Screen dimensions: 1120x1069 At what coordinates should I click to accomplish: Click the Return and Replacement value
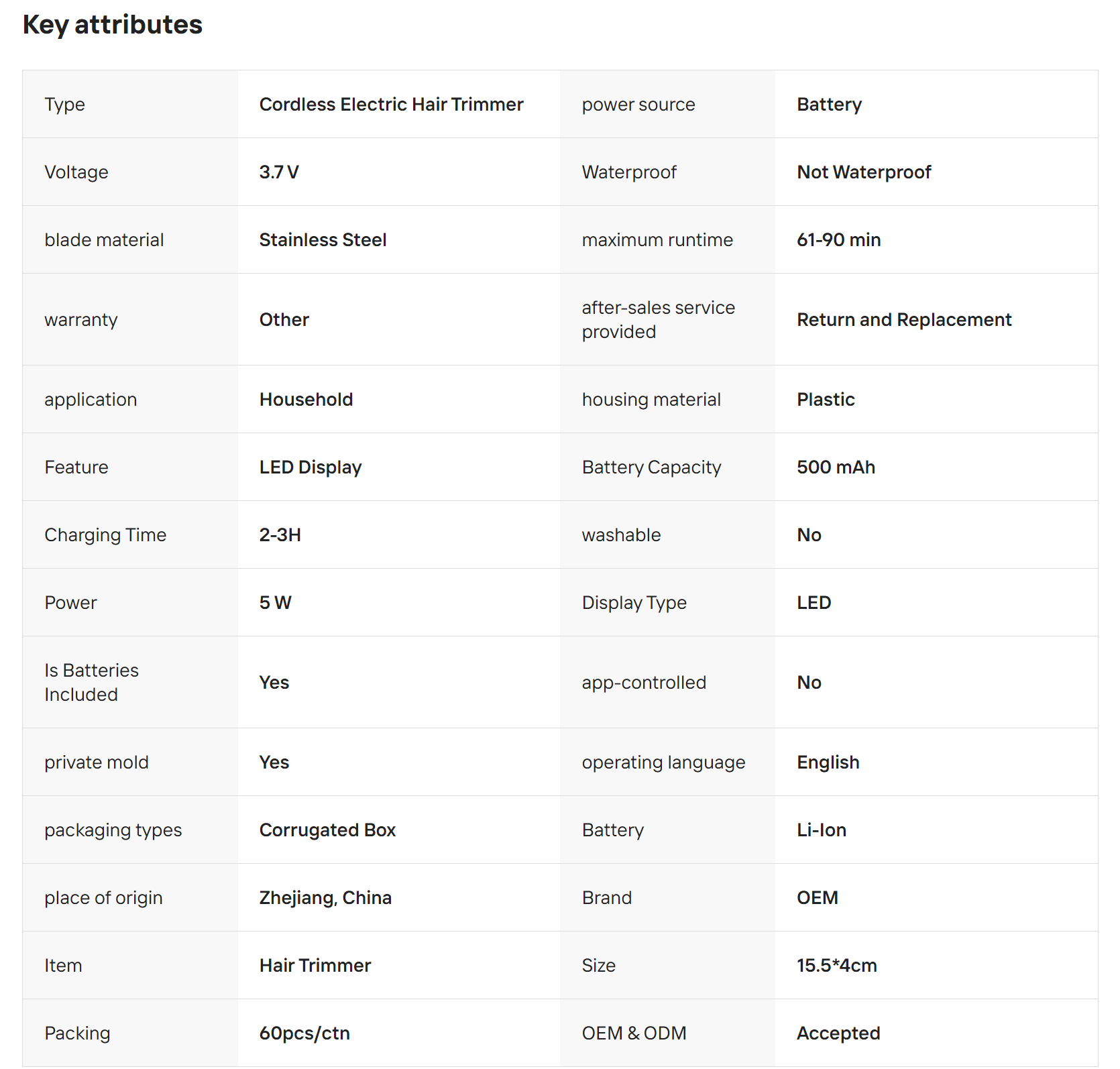pos(904,320)
